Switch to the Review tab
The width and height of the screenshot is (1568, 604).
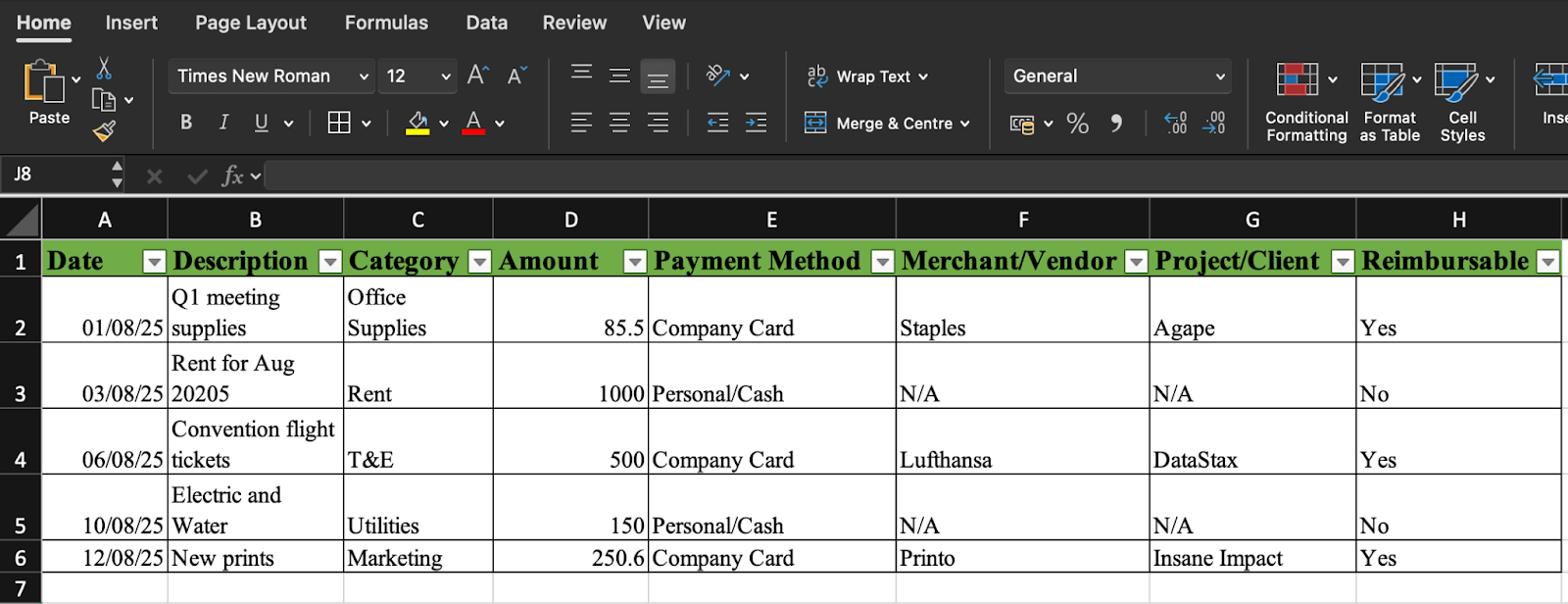575,23
